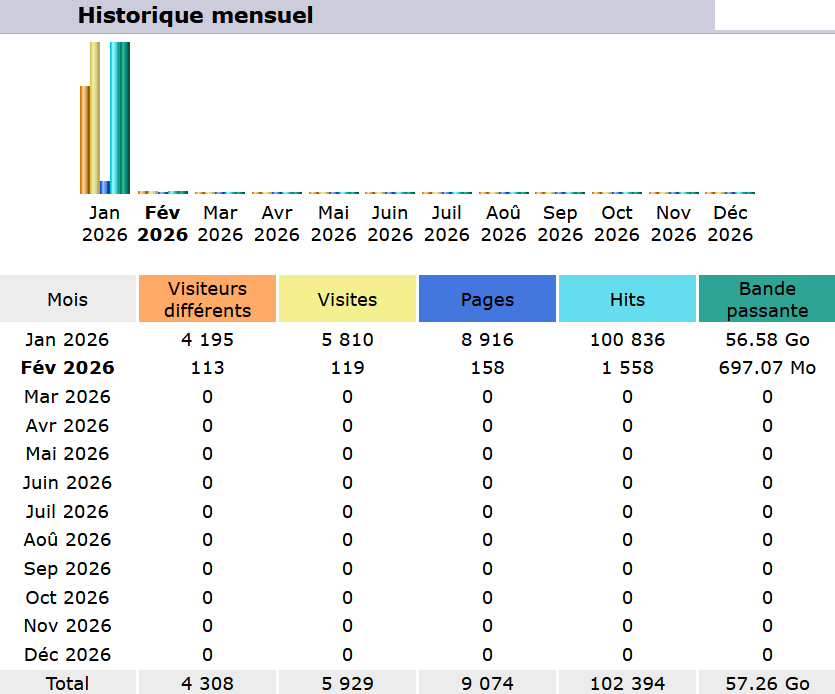Click the orange visitors bar for Jan 2026
Viewport: 835px width, 694px height.
pos(85,140)
